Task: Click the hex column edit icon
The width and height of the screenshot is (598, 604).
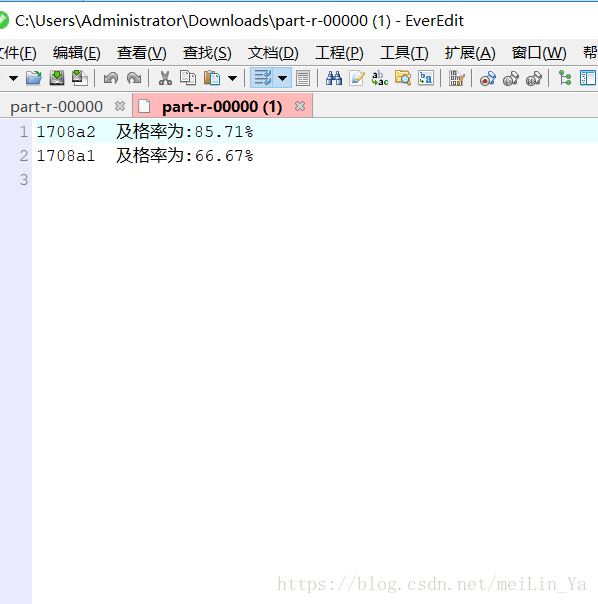Action: pyautogui.click(x=457, y=78)
